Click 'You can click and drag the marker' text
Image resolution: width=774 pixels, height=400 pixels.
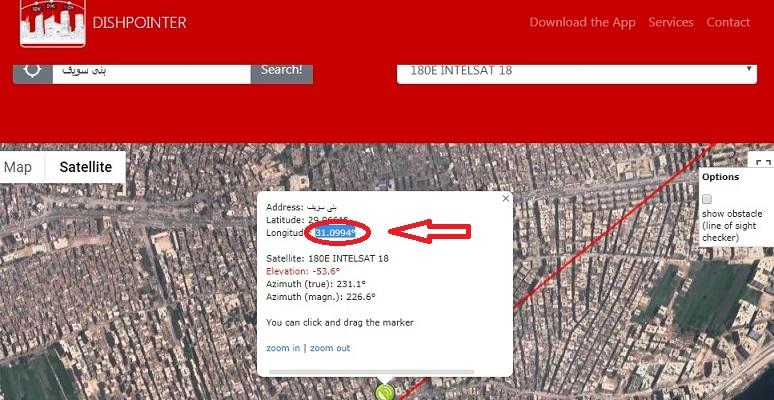point(340,322)
